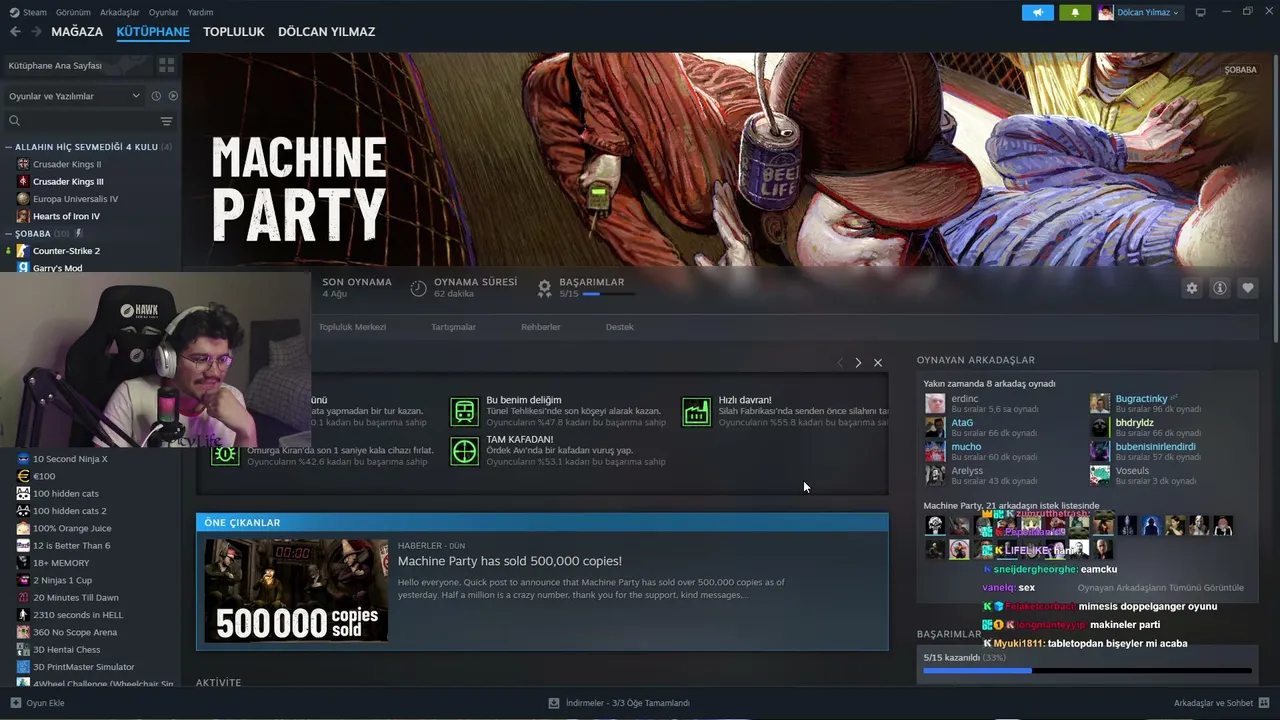Go to the TOPLULUK tab
This screenshot has height=720, width=1280.
(x=234, y=32)
